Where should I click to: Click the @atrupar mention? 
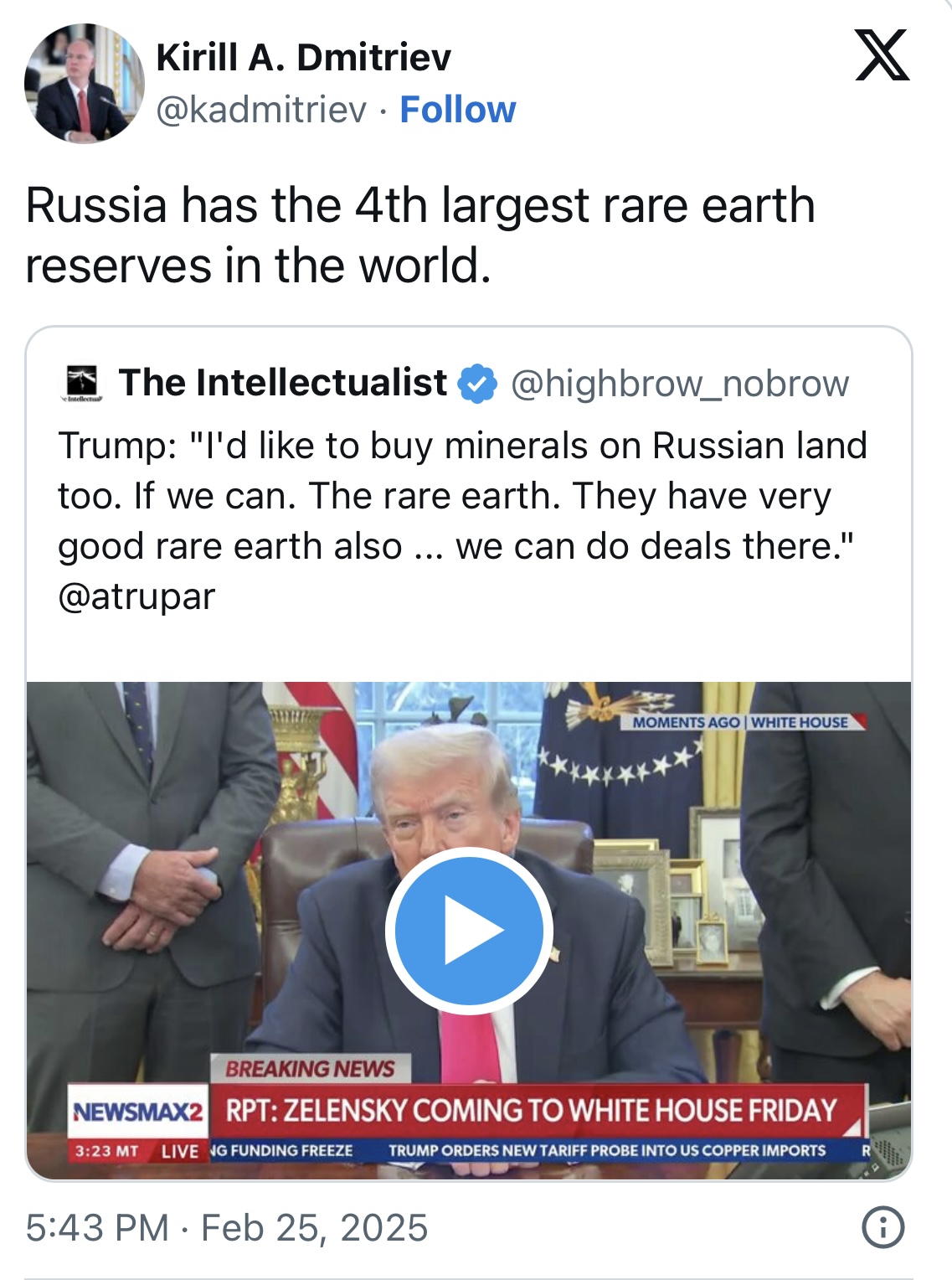pyautogui.click(x=136, y=596)
